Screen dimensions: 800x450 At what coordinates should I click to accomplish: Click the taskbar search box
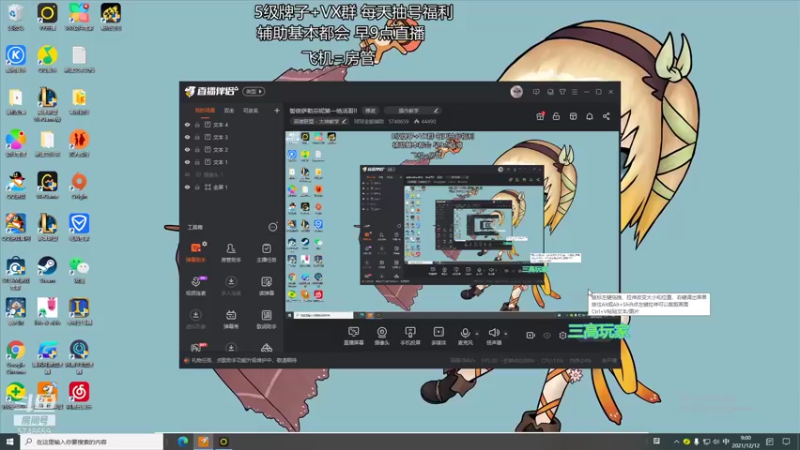pos(92,441)
